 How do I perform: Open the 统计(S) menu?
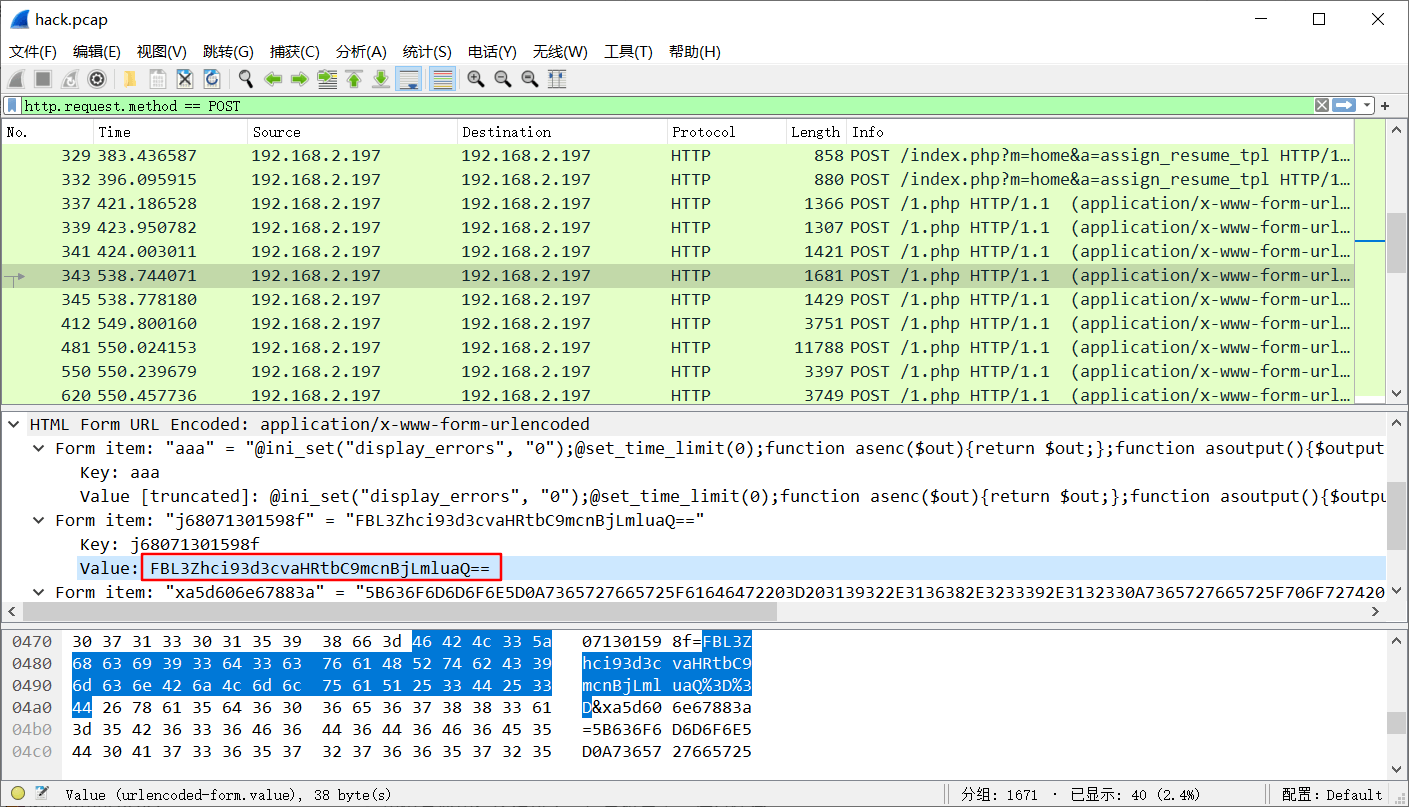click(x=427, y=52)
